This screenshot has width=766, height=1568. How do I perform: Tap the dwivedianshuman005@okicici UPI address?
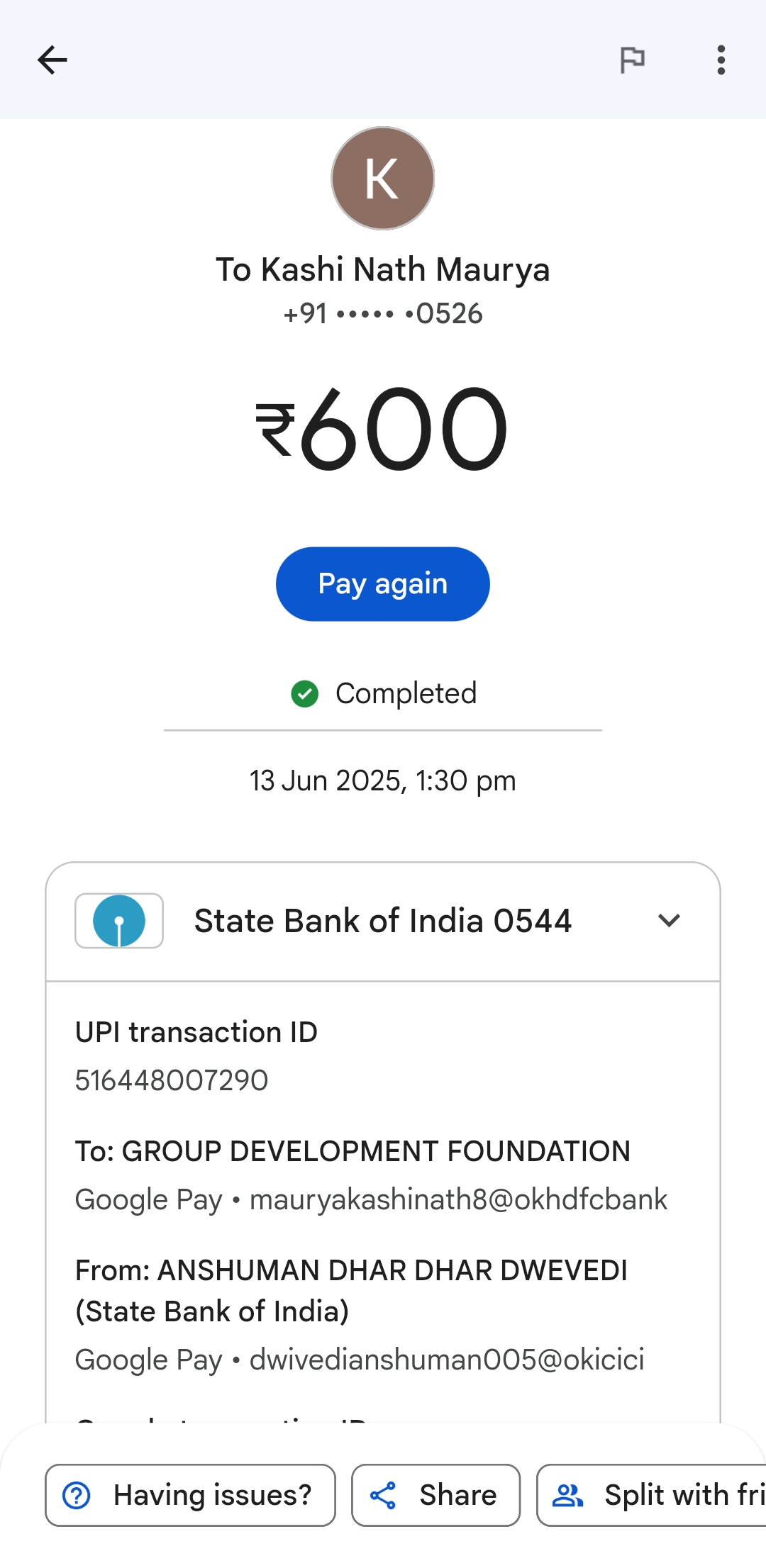point(447,1360)
